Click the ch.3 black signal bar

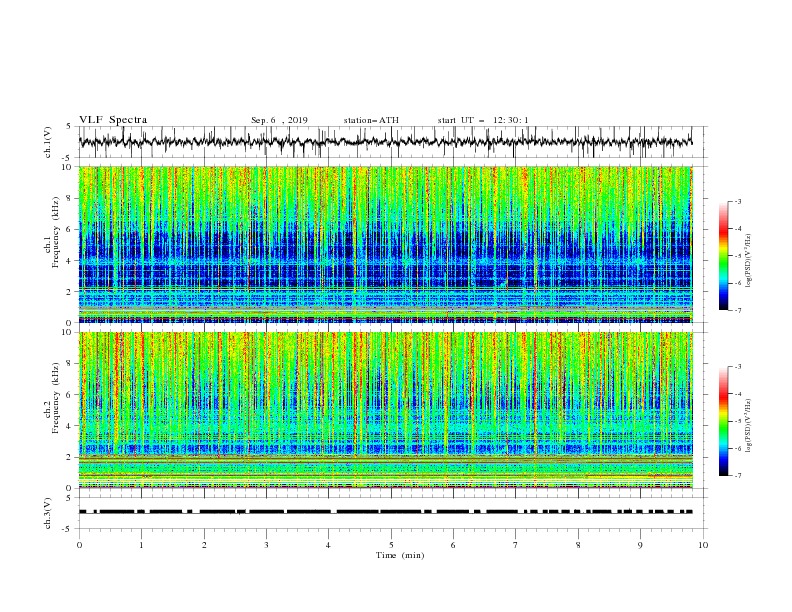point(386,512)
